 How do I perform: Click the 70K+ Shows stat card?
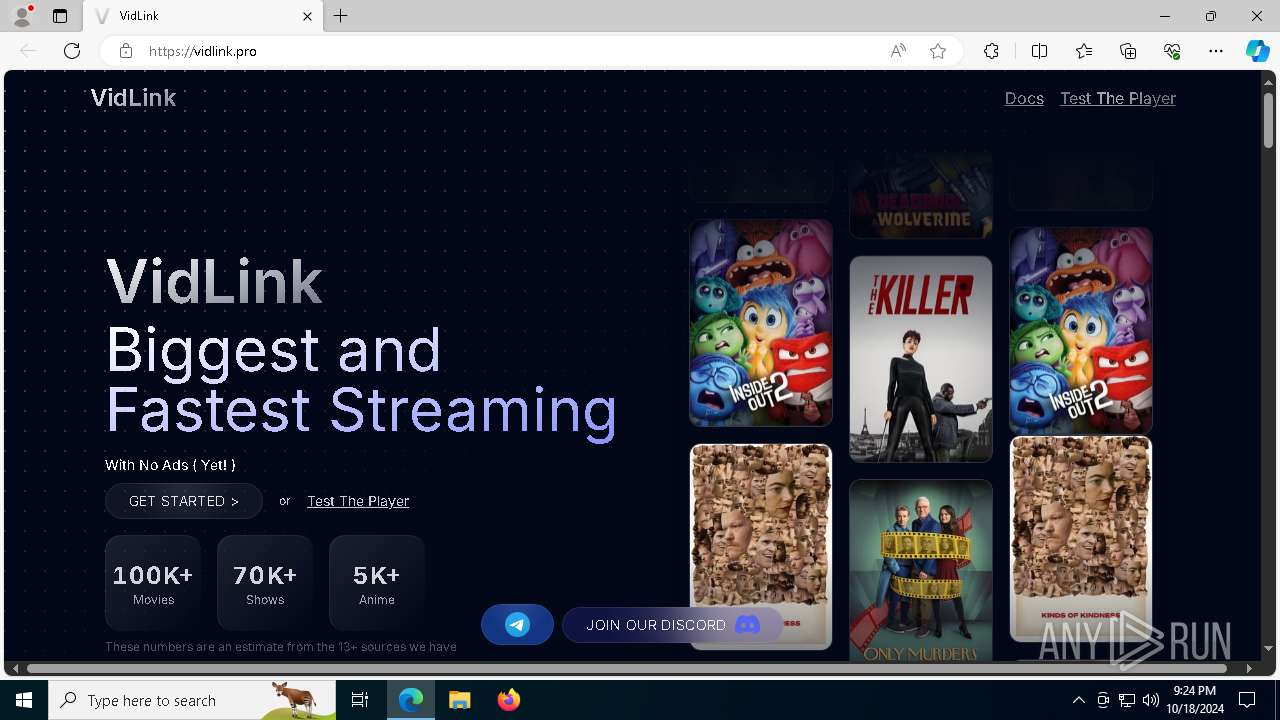265,583
